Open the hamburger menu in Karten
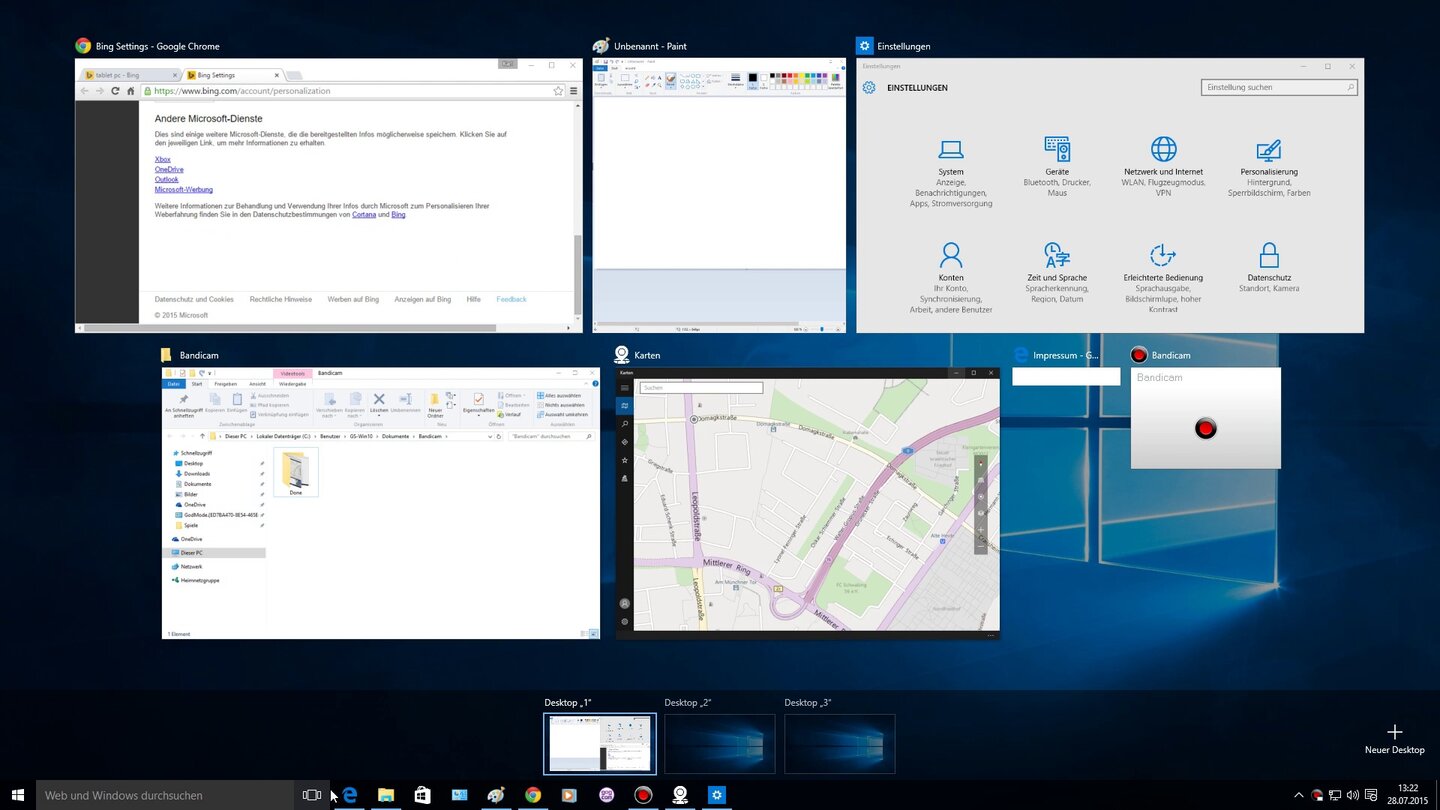1440x810 pixels. coord(625,387)
